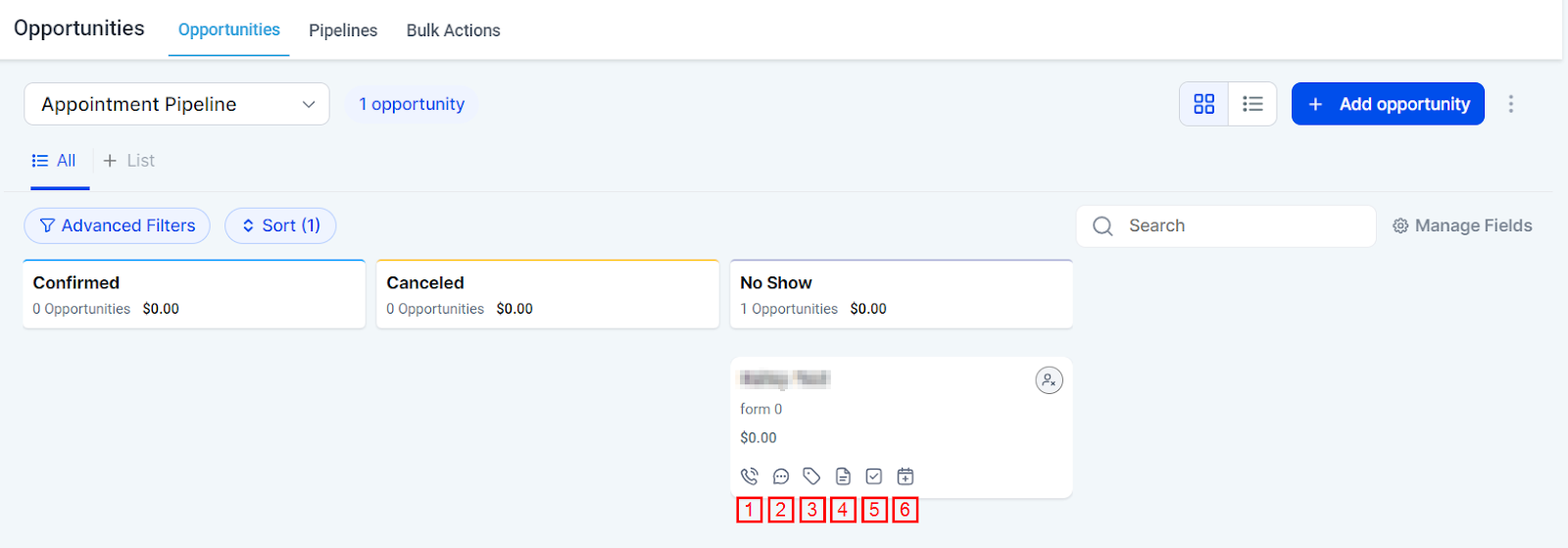The height and width of the screenshot is (548, 1568).
Task: Open the conversation chat bubble icon
Action: pyautogui.click(x=781, y=476)
